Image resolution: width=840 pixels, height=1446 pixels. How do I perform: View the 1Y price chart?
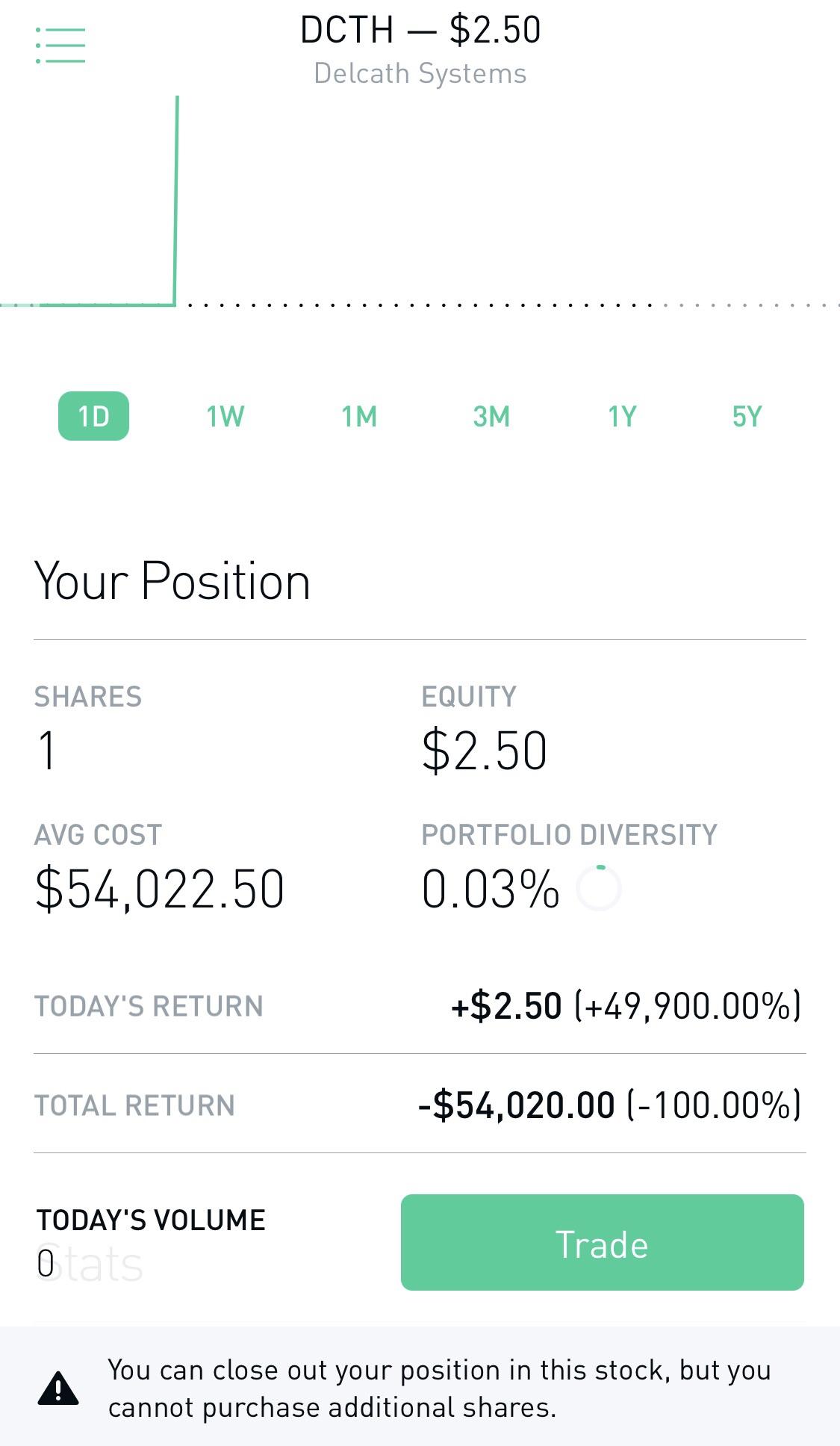coord(622,416)
